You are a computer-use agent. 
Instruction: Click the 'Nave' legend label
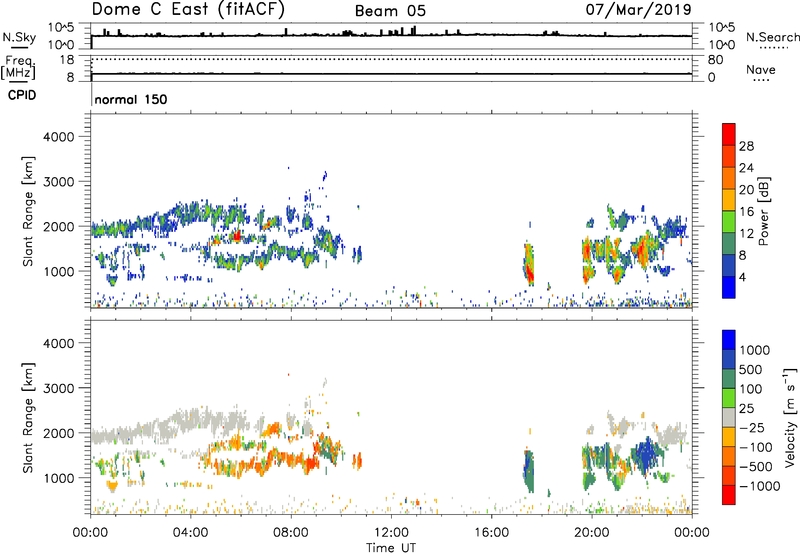(761, 69)
